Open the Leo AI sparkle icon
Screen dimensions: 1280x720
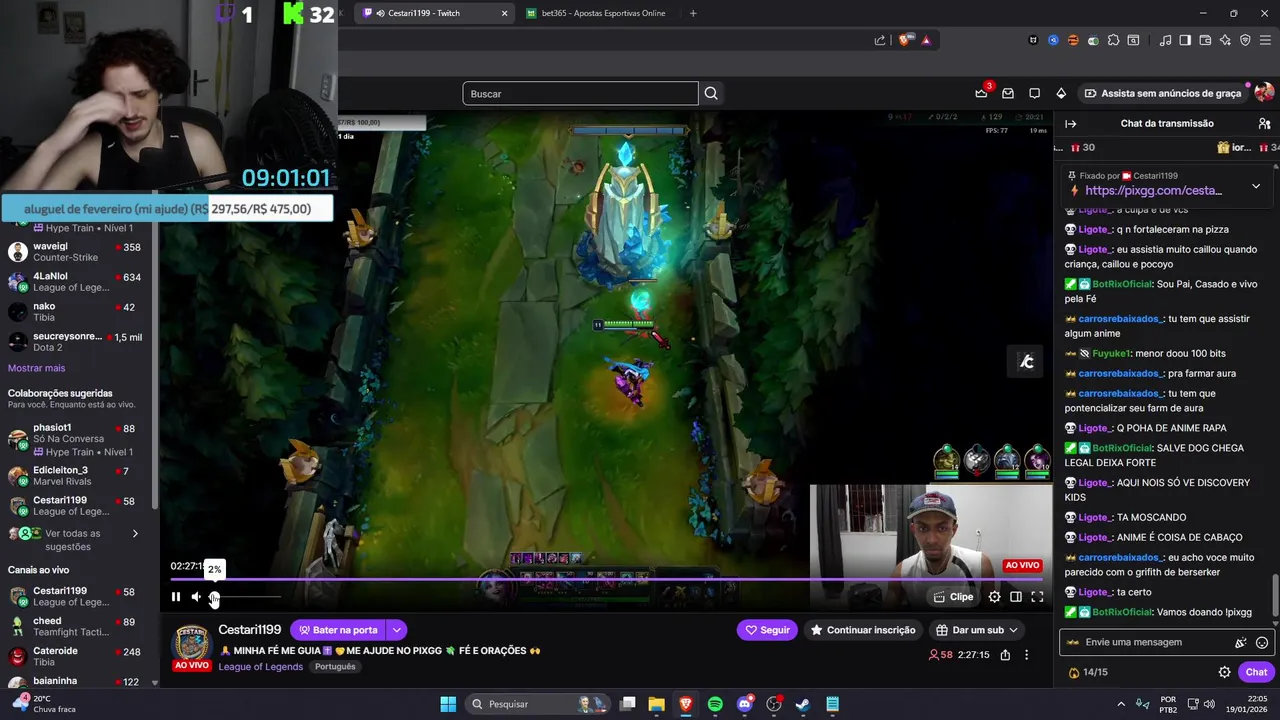1225,40
